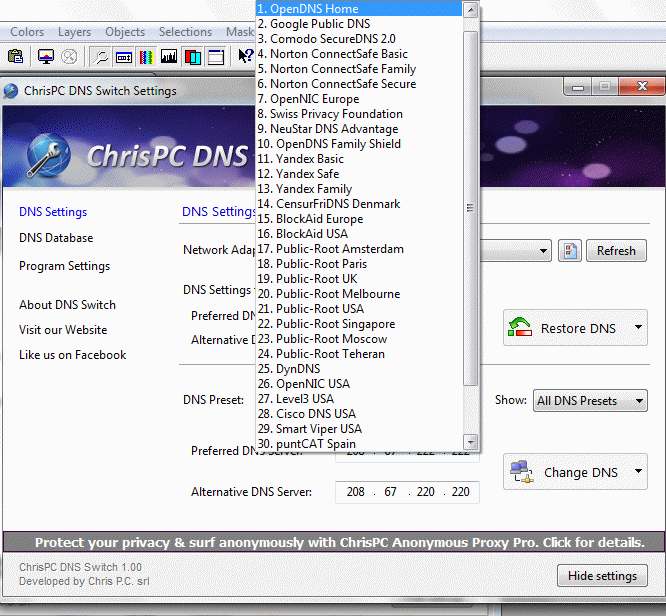Toggle the toolbars window icon
This screenshot has height=616, width=666.
click(x=216, y=57)
